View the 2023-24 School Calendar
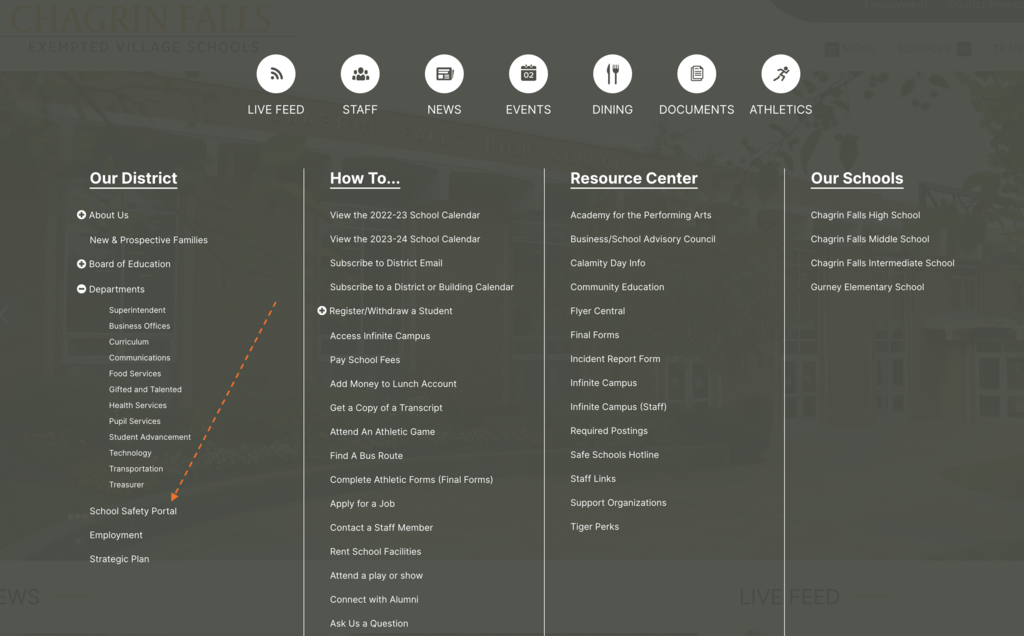 point(404,239)
